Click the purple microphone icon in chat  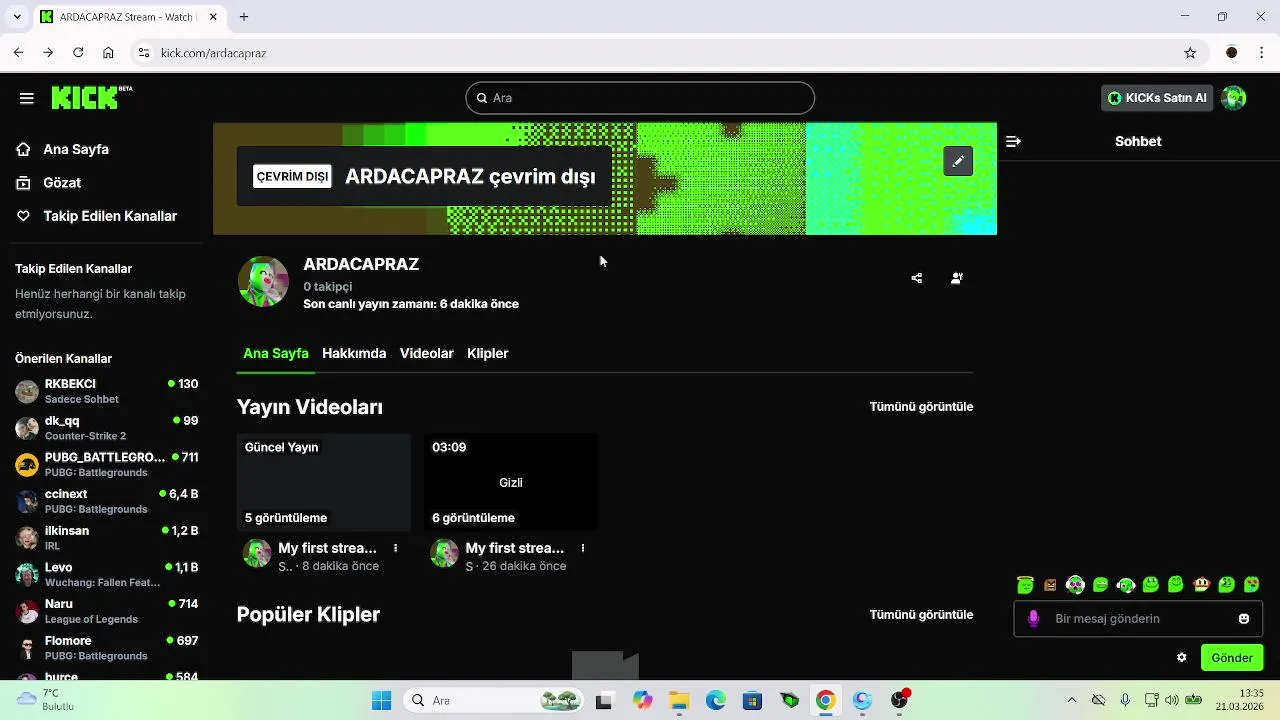tap(1034, 619)
